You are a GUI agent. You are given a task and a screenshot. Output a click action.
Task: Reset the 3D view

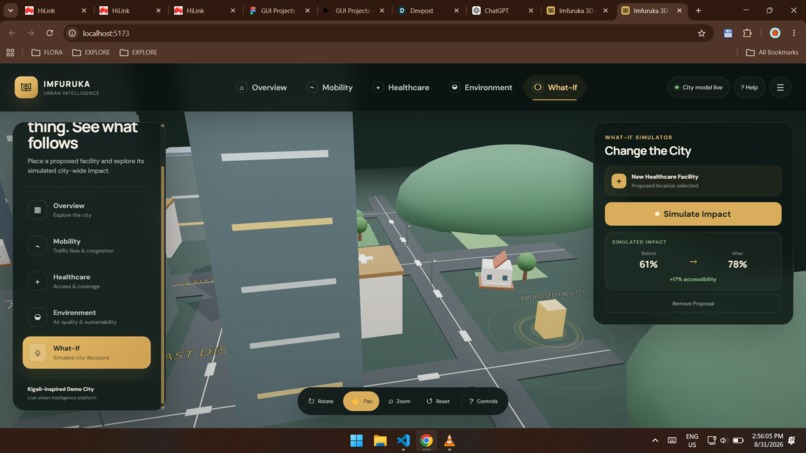coord(438,401)
